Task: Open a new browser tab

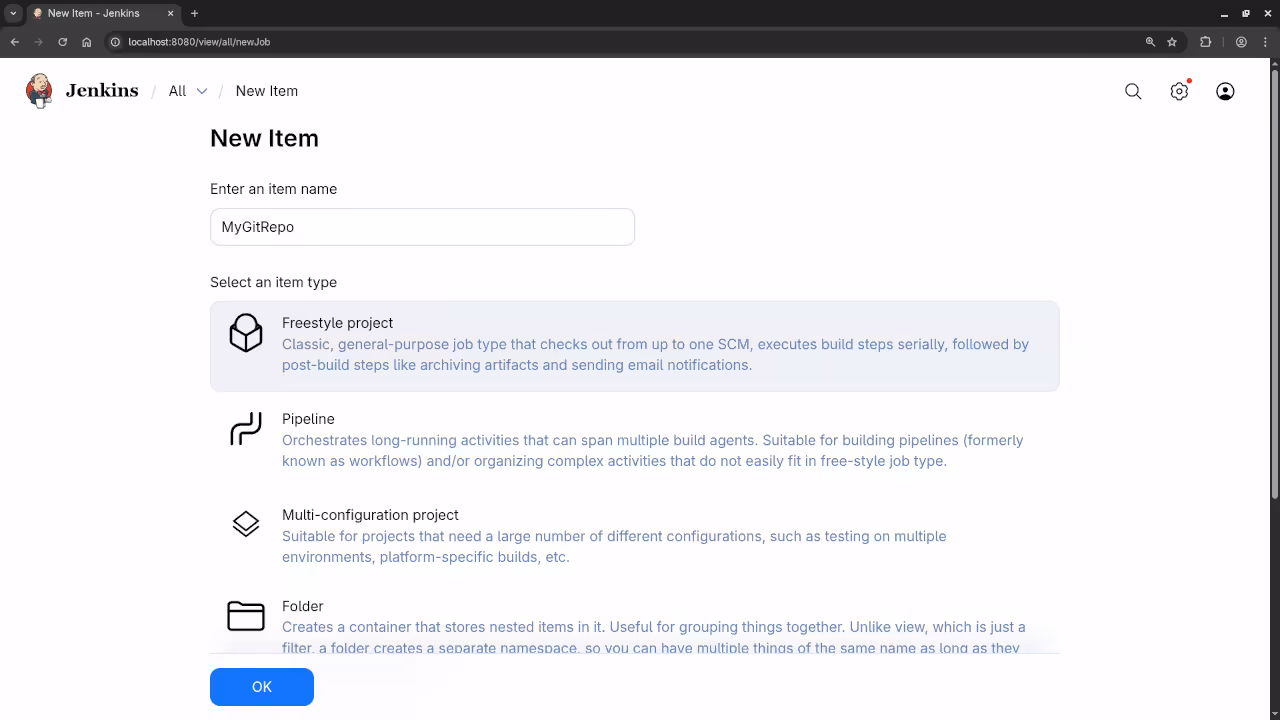Action: click(194, 13)
